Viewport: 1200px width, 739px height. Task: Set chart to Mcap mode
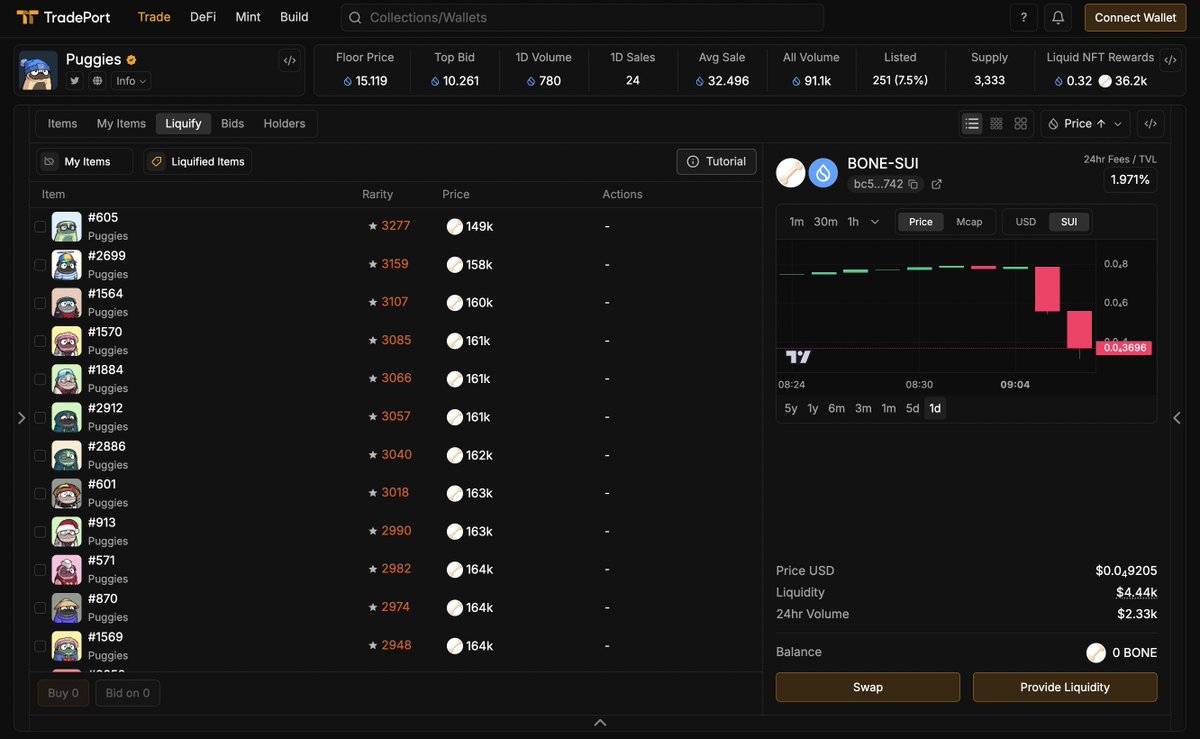tap(969, 222)
